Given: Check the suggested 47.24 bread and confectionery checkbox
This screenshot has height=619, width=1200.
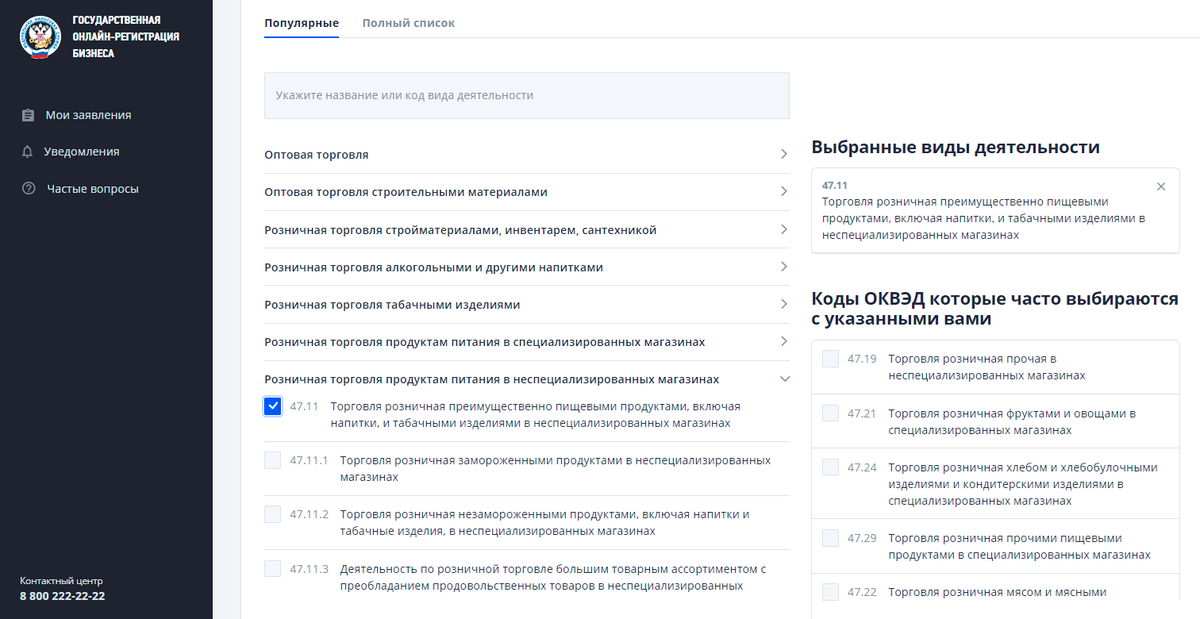Looking at the screenshot, I should click(x=830, y=467).
